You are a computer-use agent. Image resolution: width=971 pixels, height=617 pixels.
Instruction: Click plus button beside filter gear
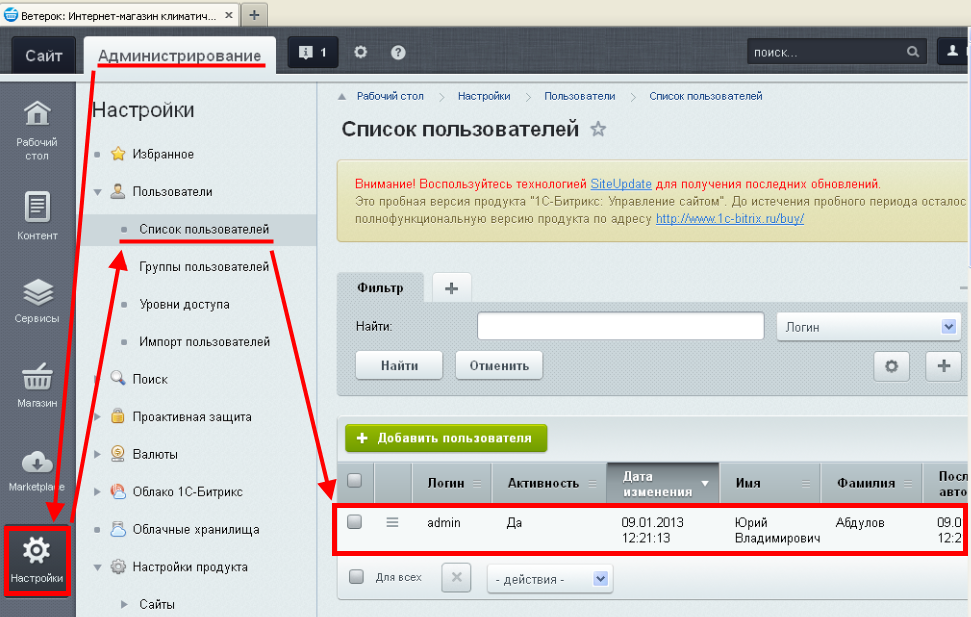(x=944, y=366)
